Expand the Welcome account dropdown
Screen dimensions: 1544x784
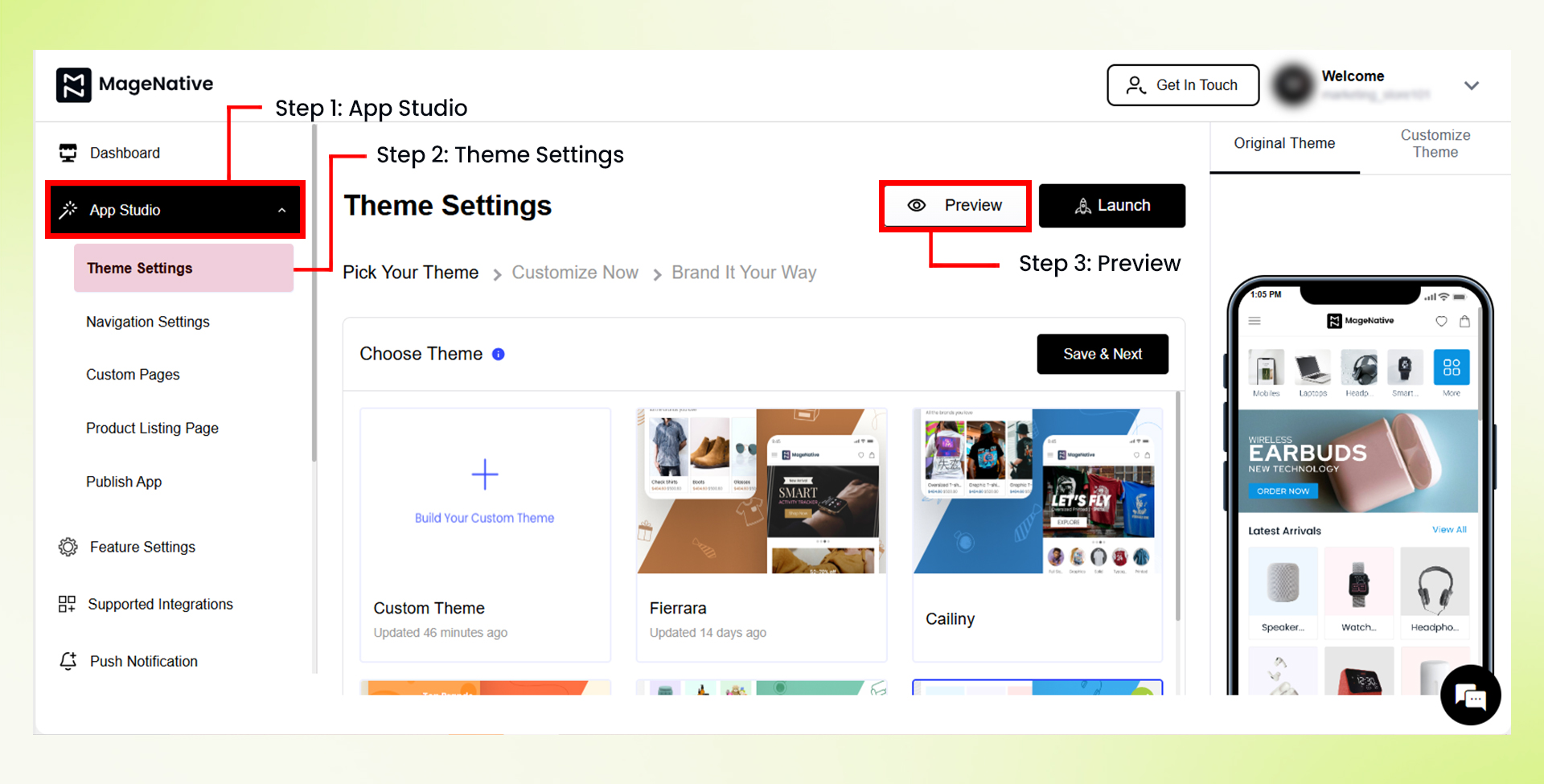pos(1472,85)
